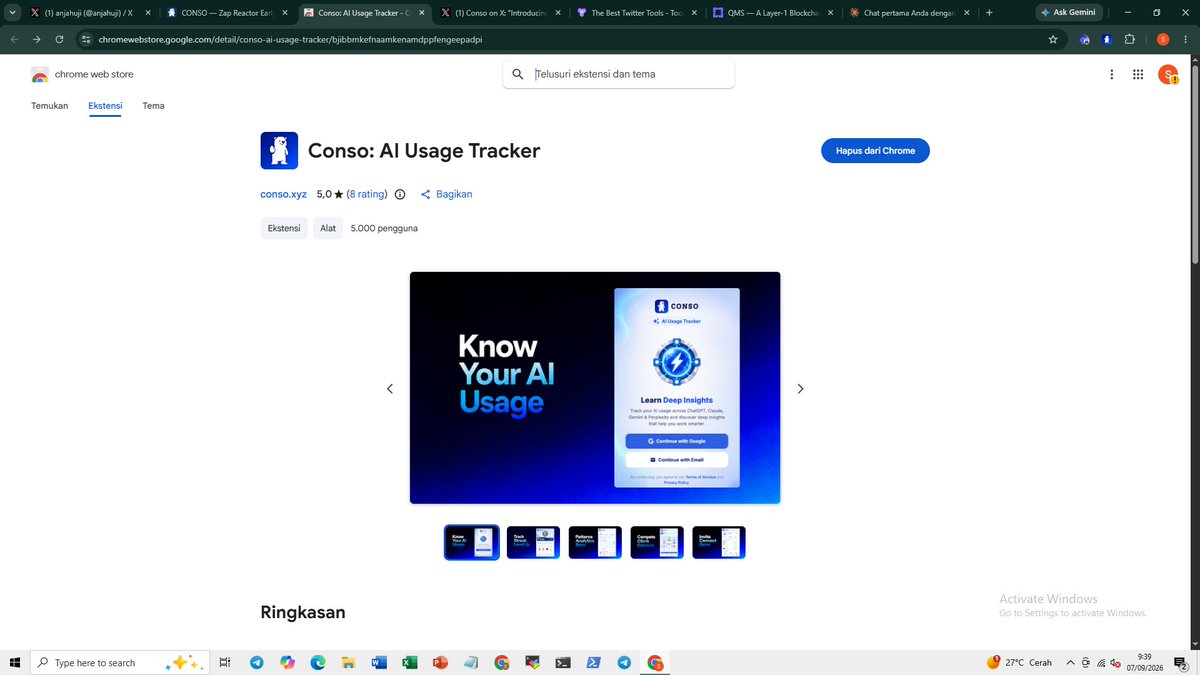Bookmark this page with the star icon
The image size is (1200, 675).
[1053, 39]
